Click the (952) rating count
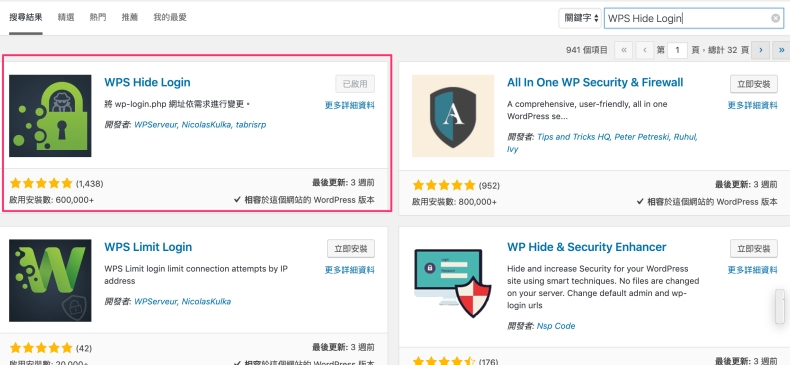Image resolution: width=790 pixels, height=365 pixels. (x=489, y=186)
